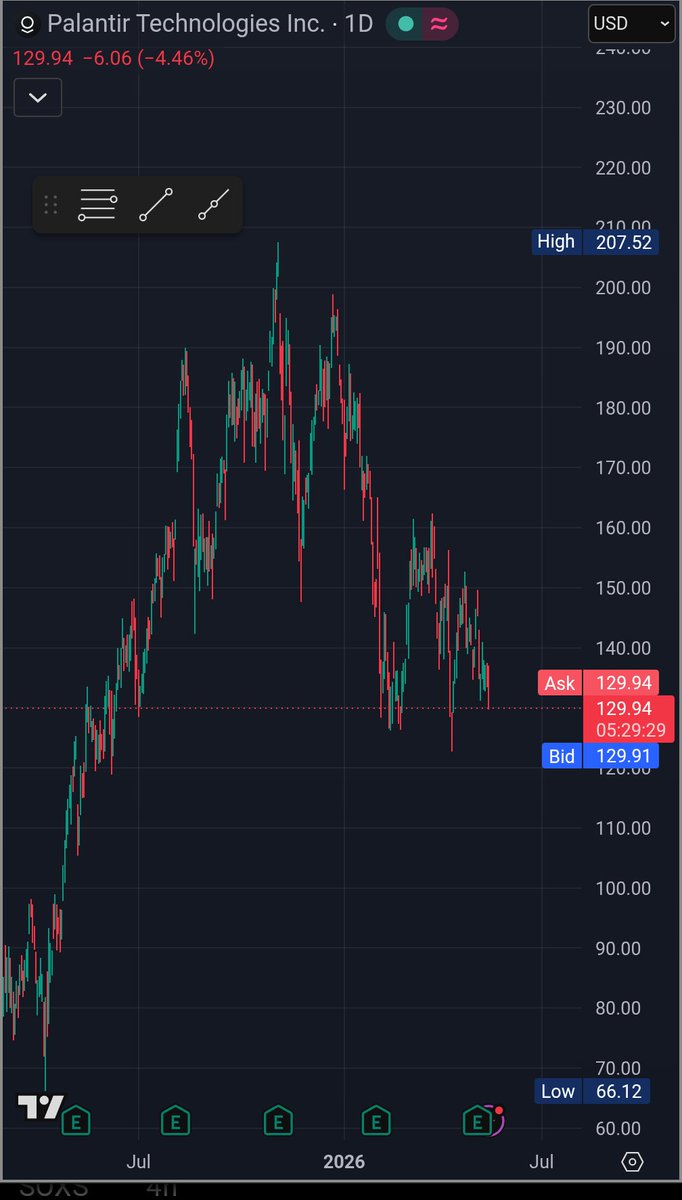
Task: Click the High 207.52 price label
Action: pyautogui.click(x=595, y=241)
